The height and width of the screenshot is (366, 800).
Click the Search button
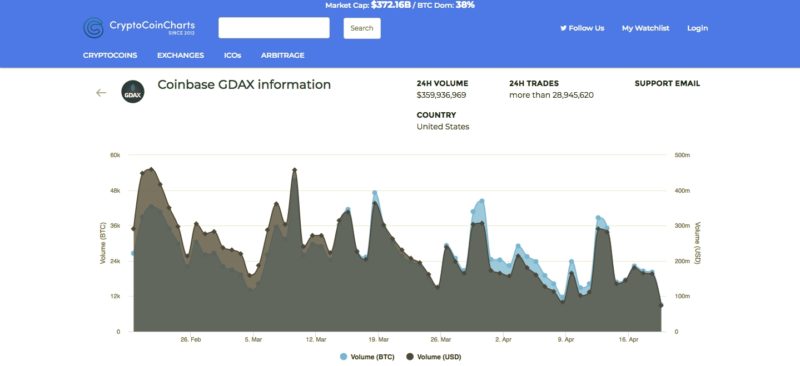[x=362, y=28]
